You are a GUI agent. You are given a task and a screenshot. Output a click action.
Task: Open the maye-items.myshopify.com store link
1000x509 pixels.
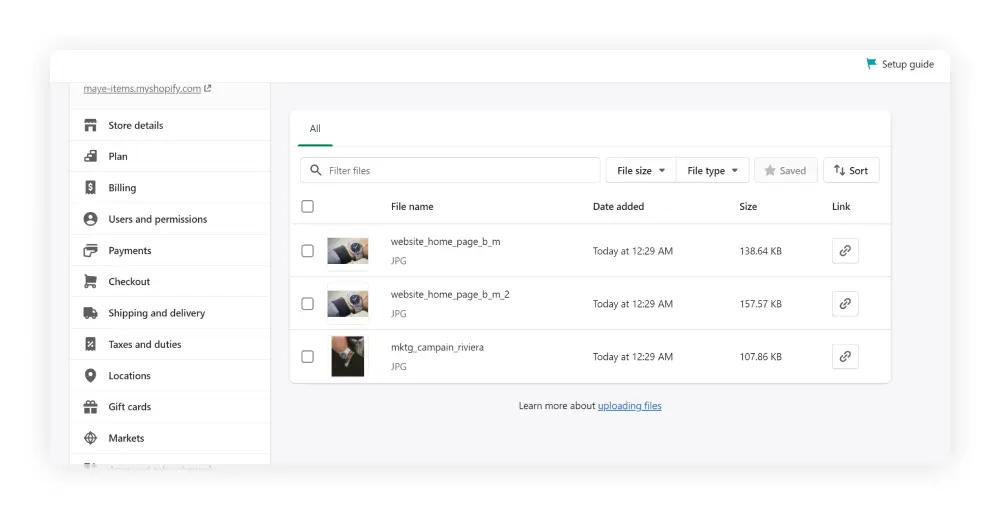point(142,89)
